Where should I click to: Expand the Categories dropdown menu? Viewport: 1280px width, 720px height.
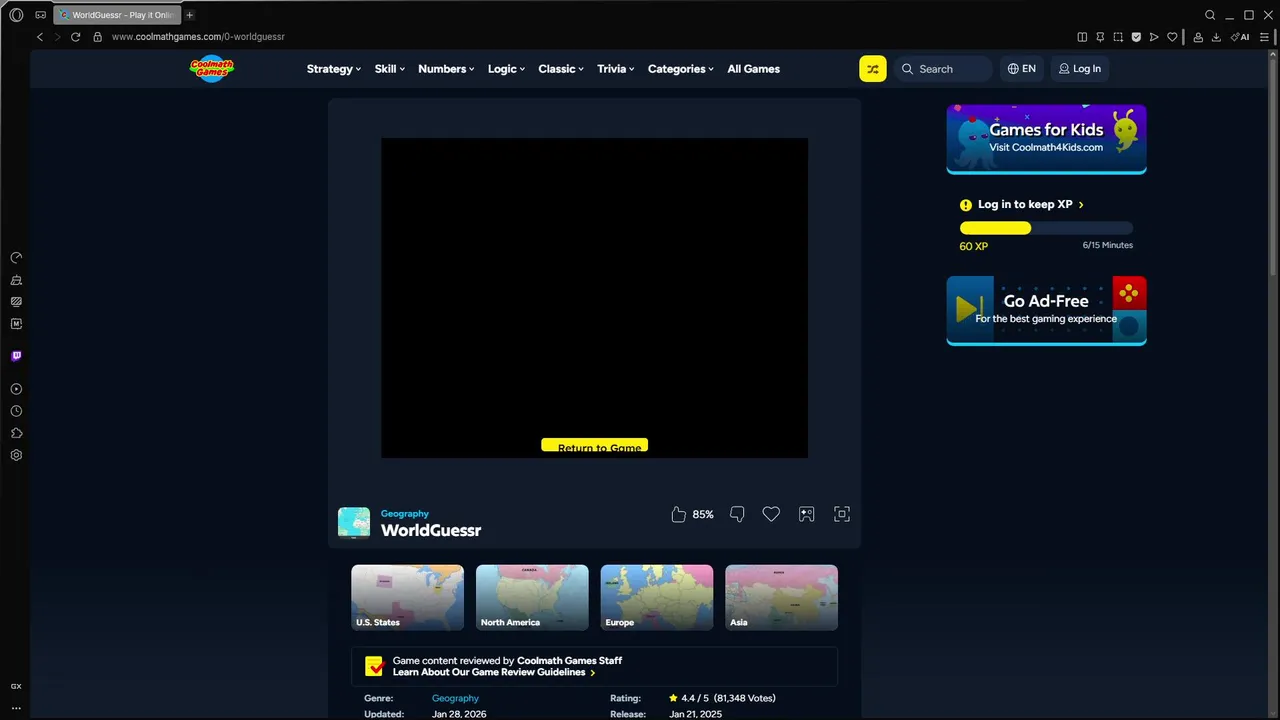[681, 69]
